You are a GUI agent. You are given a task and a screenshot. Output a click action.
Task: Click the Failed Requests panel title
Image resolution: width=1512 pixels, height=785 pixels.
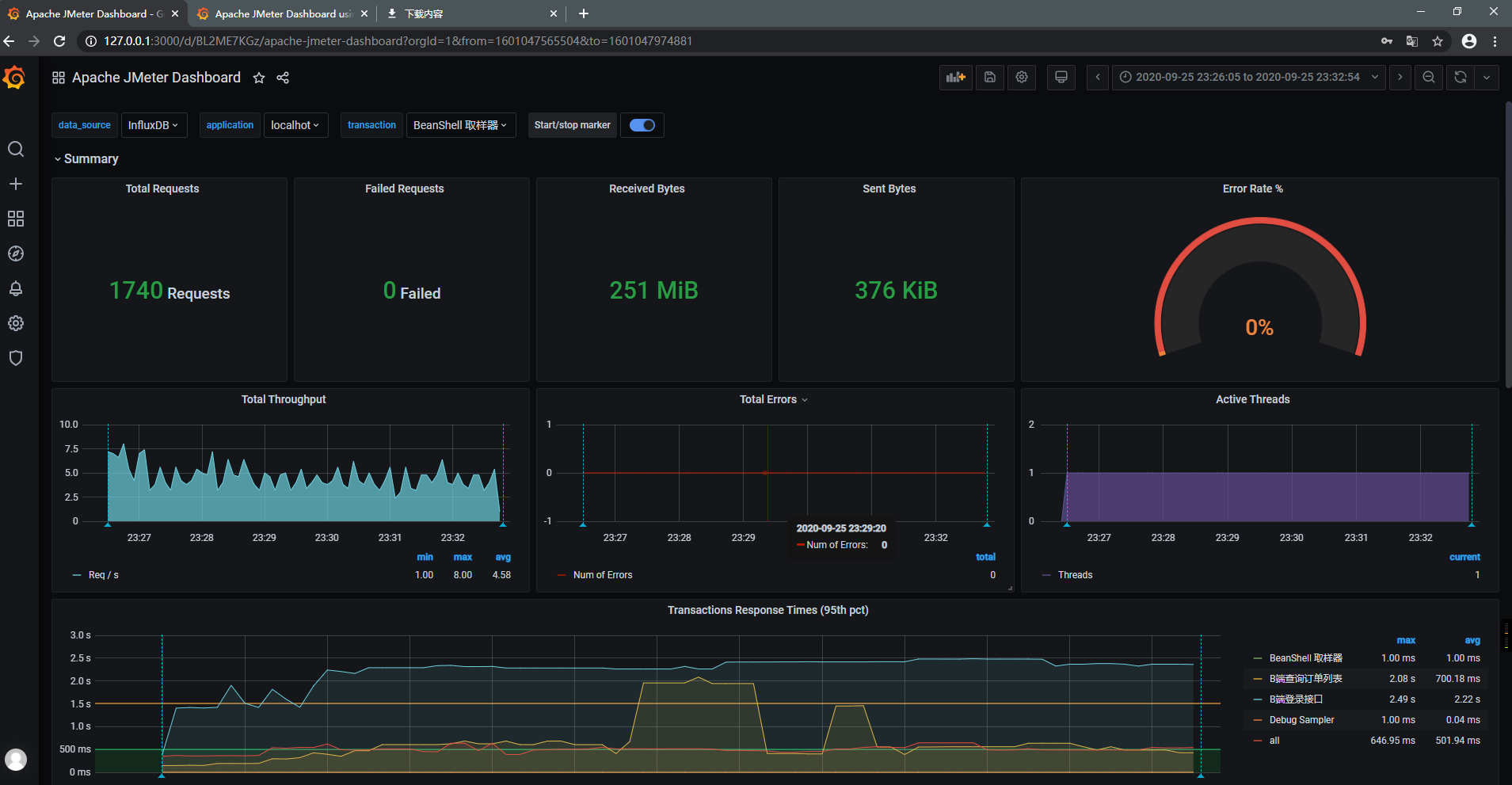[404, 189]
